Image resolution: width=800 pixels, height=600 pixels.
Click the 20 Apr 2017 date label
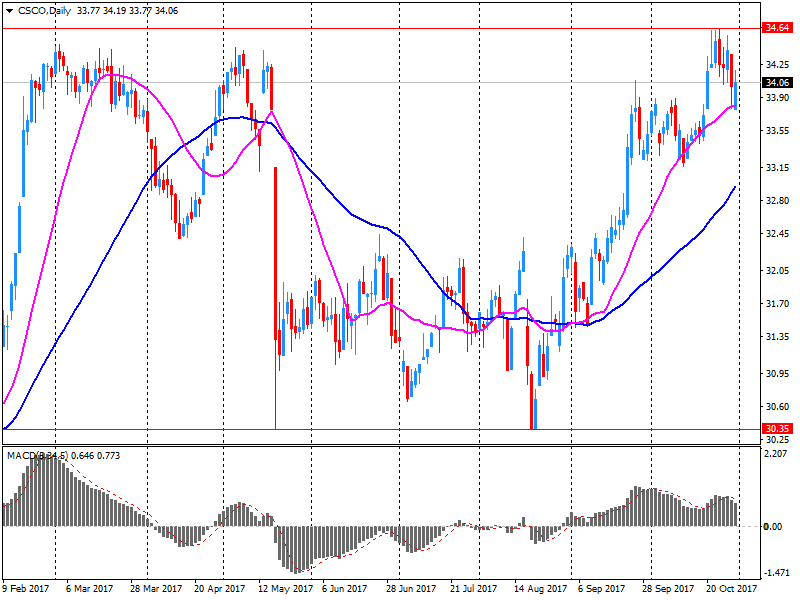point(219,588)
